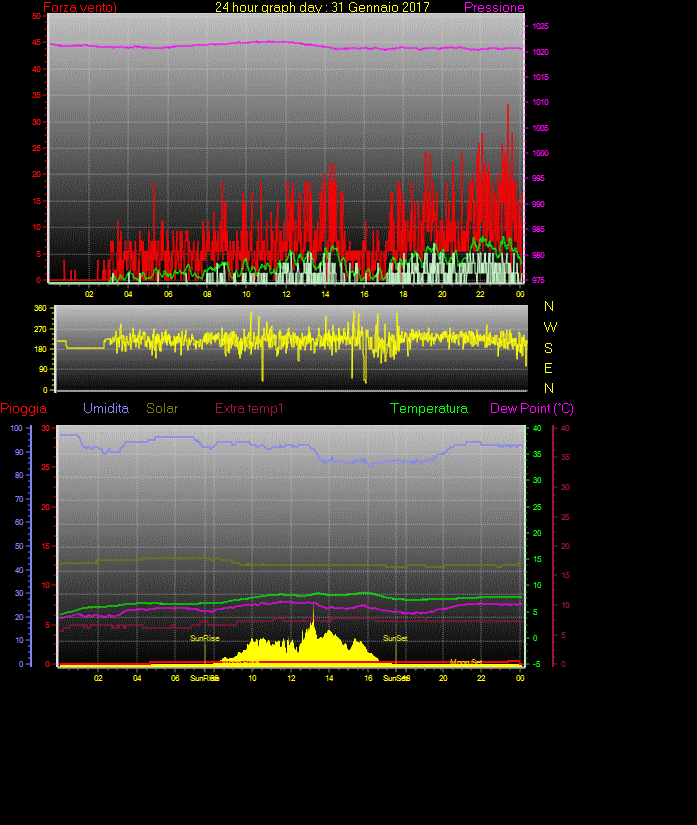
Task: Click the S compass letter
Action: pos(548,348)
